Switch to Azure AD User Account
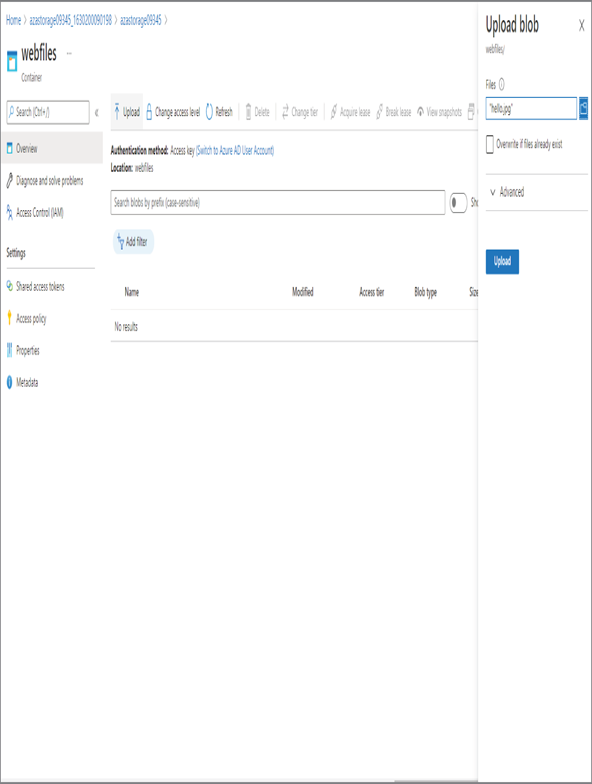Viewport: 592px width, 784px height. (234, 150)
